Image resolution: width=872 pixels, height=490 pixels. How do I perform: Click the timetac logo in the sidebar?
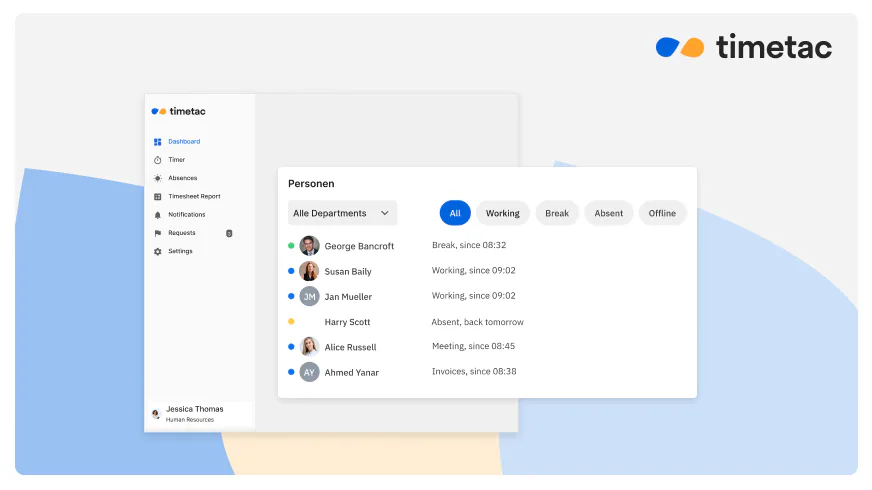pyautogui.click(x=179, y=111)
